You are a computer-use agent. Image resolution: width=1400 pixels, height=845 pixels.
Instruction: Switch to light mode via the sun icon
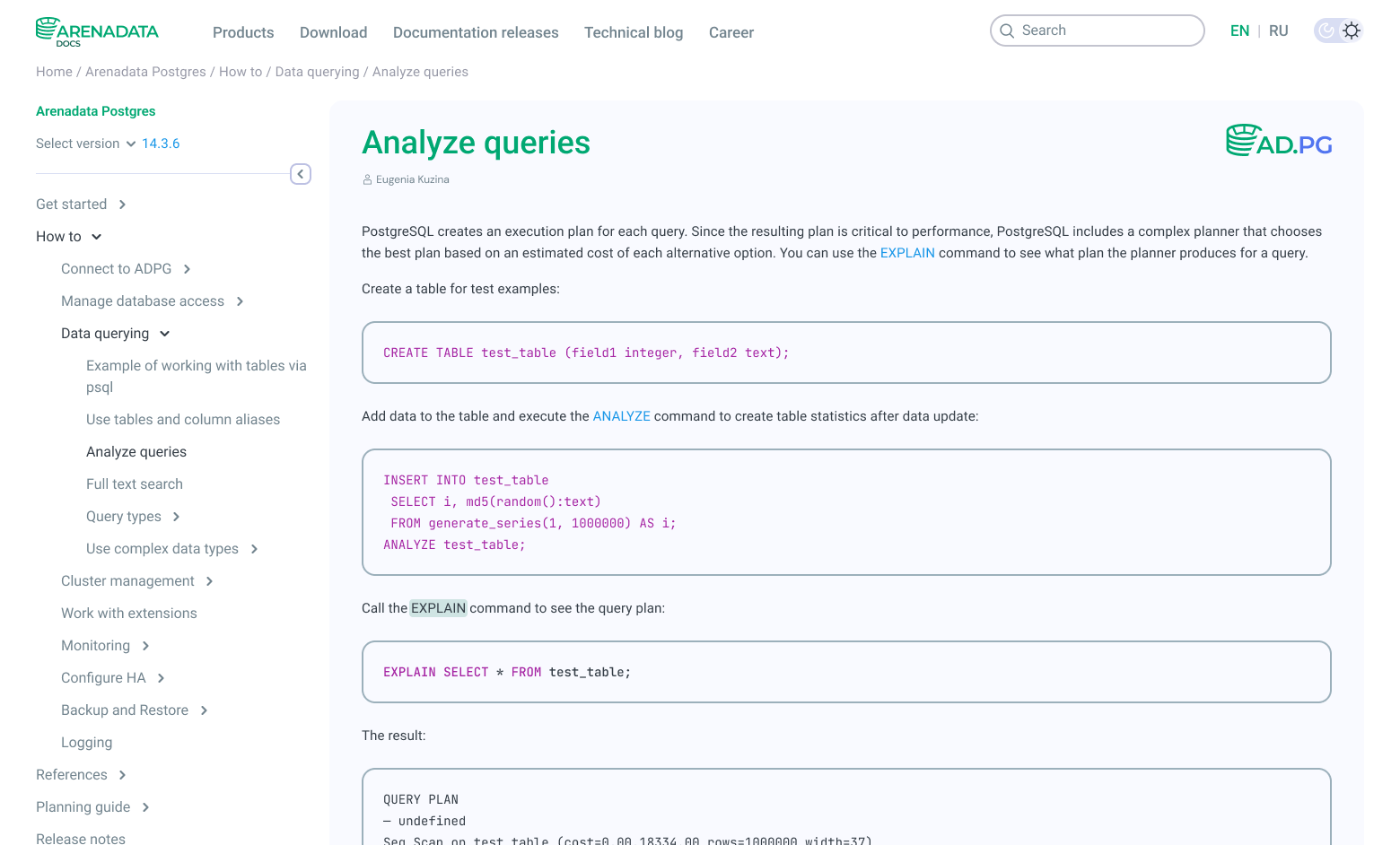click(x=1352, y=30)
